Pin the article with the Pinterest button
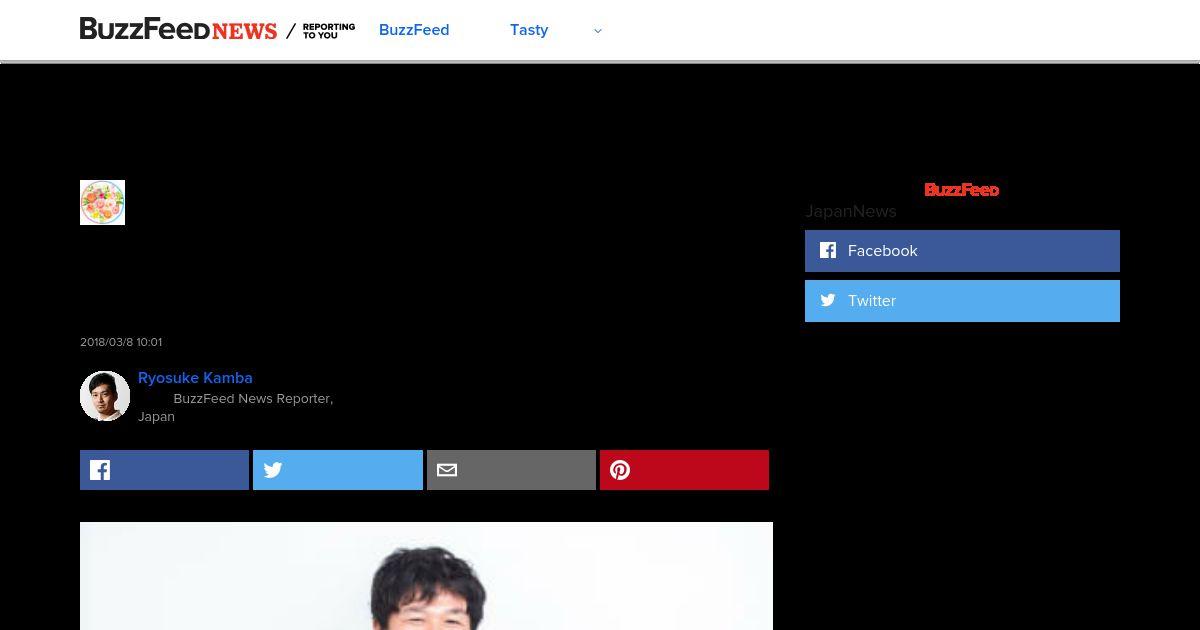Viewport: 1200px width, 630px height. pos(684,470)
